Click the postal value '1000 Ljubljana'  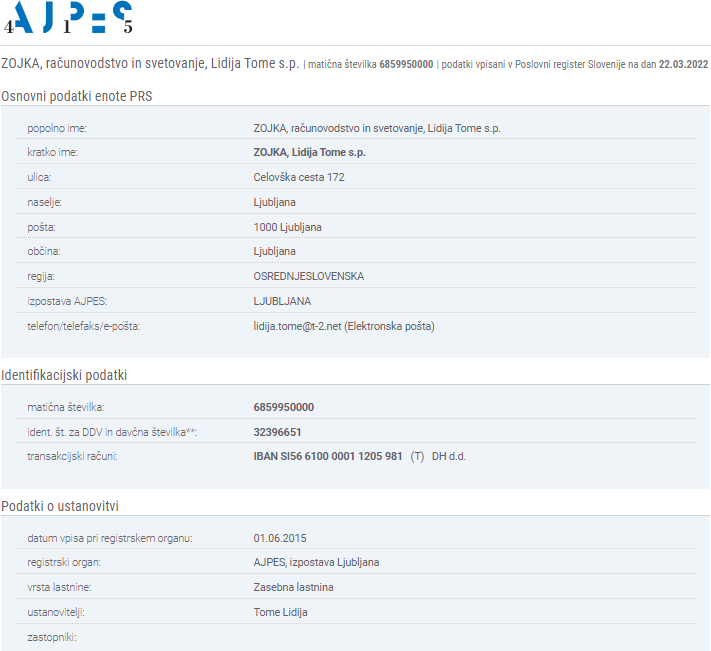[288, 227]
